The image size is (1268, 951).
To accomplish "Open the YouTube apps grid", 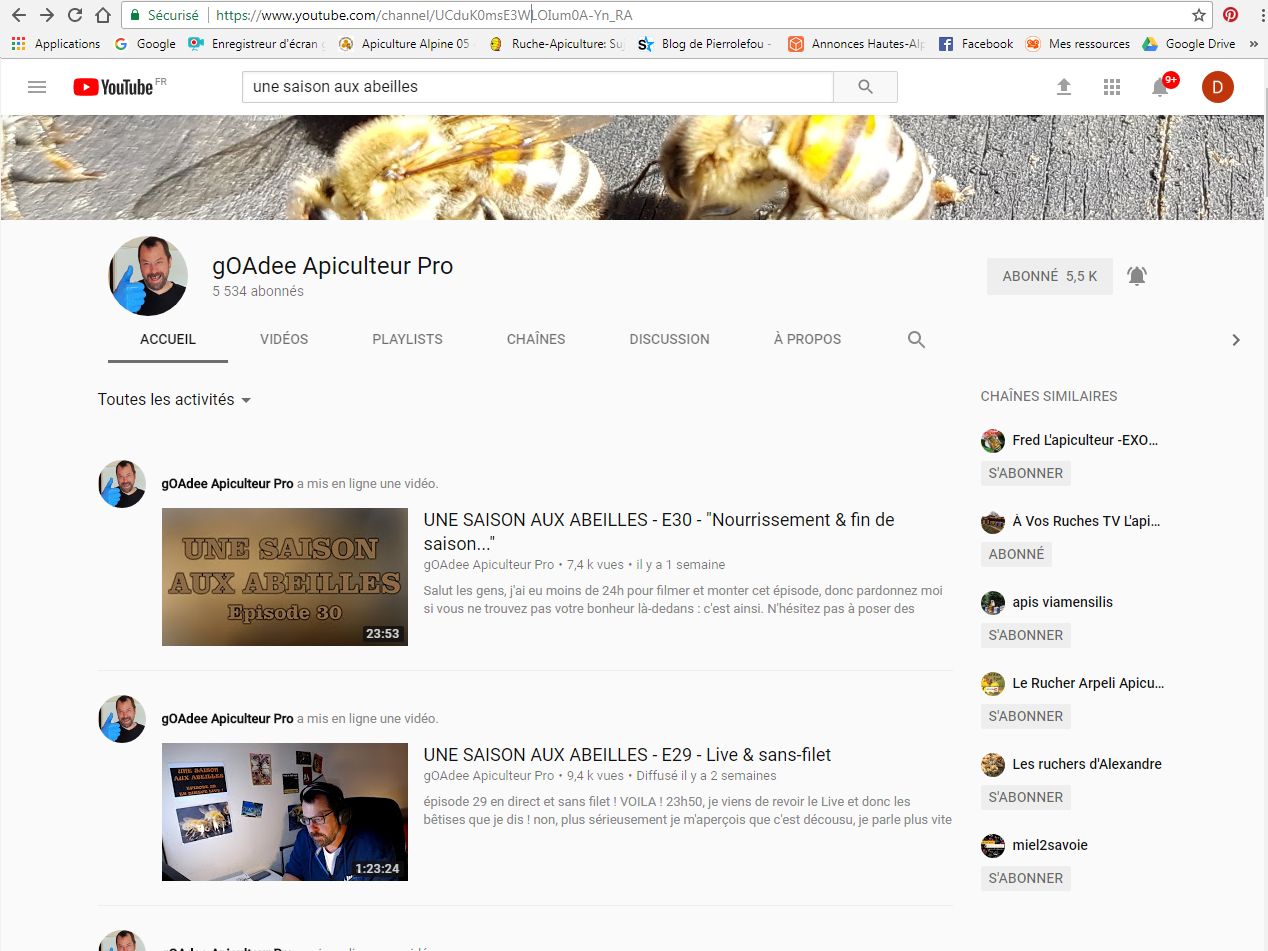I will click(x=1112, y=87).
